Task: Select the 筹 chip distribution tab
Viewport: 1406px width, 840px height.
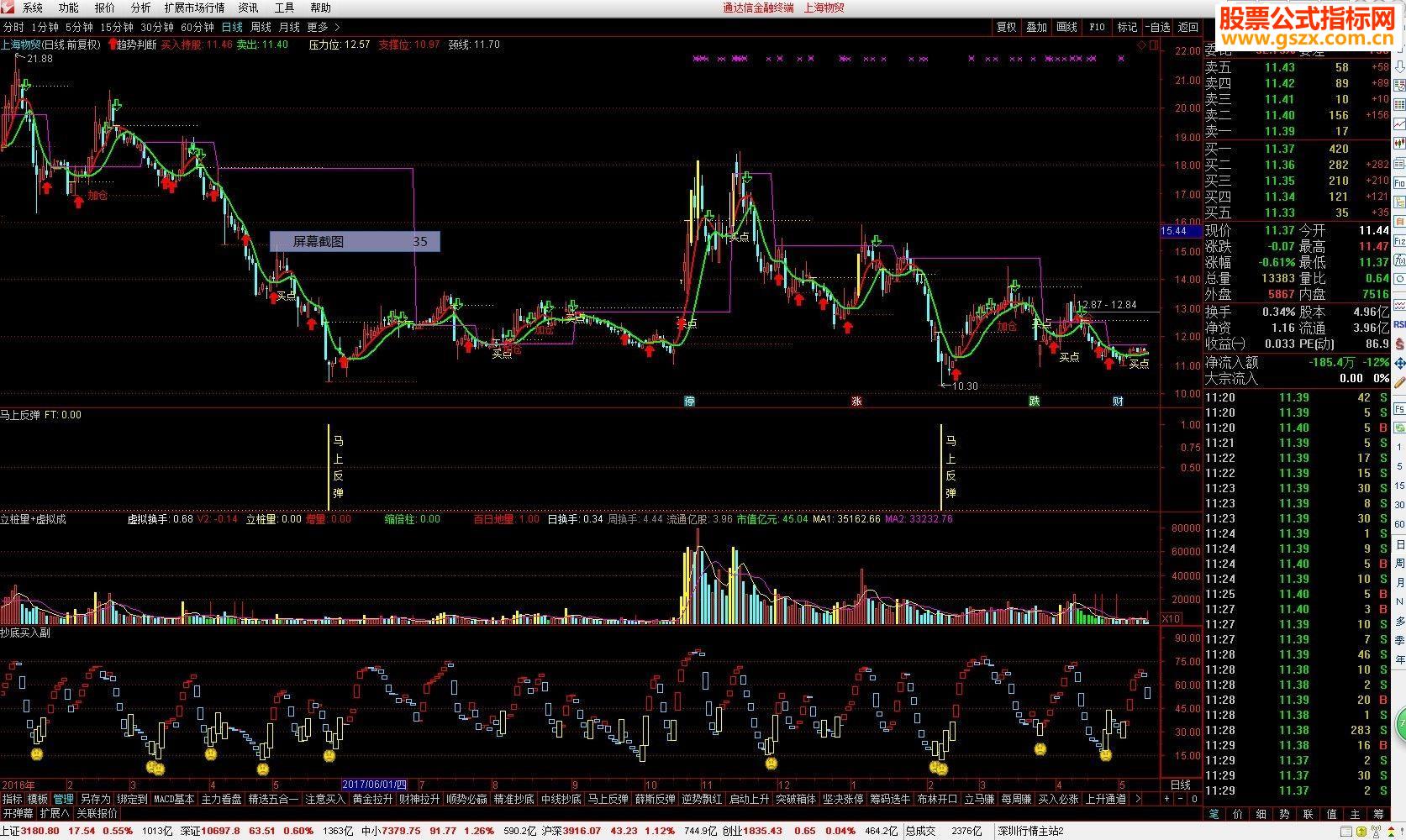Action: coord(1378,814)
